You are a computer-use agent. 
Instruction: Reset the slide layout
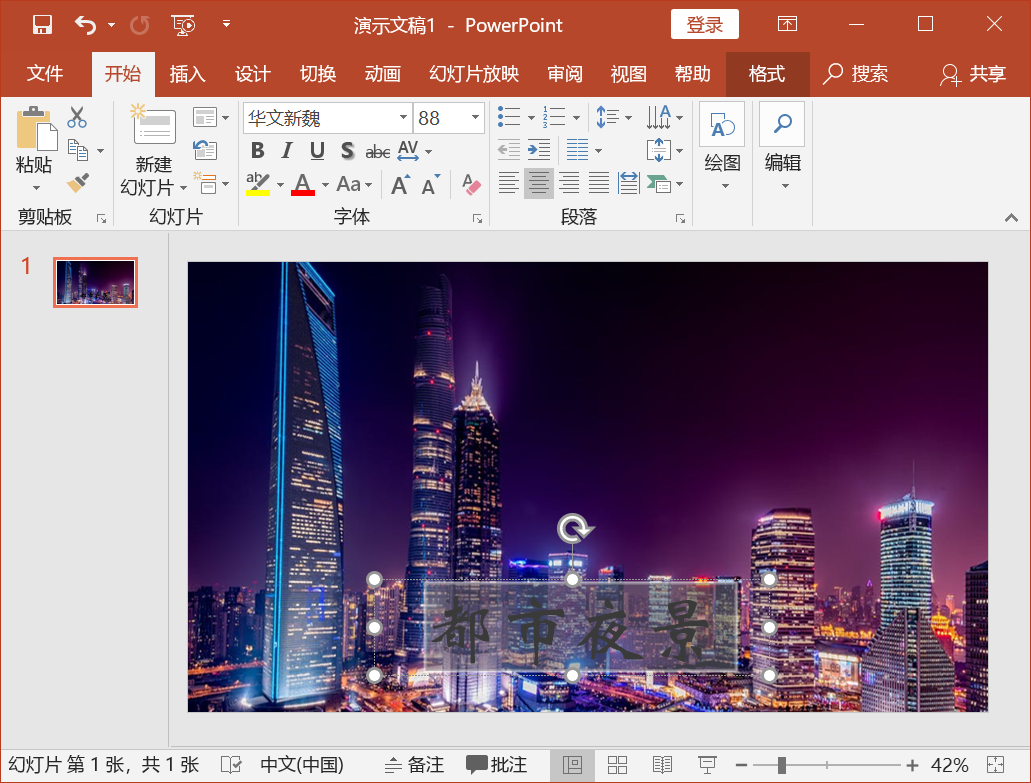(x=205, y=151)
